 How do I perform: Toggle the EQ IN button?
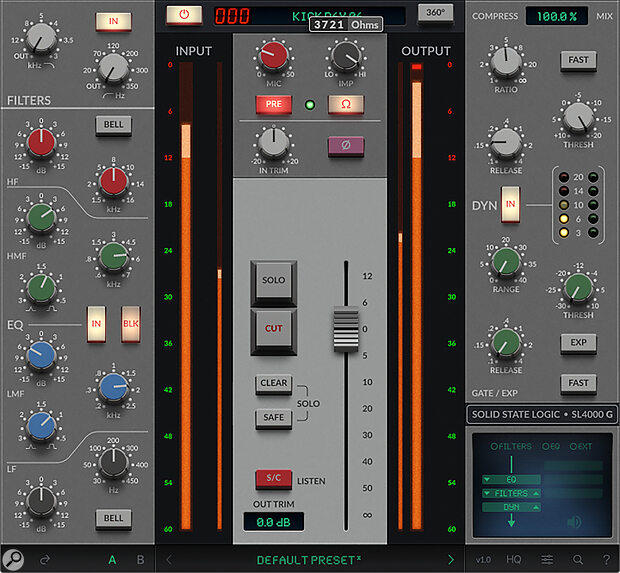[96, 324]
